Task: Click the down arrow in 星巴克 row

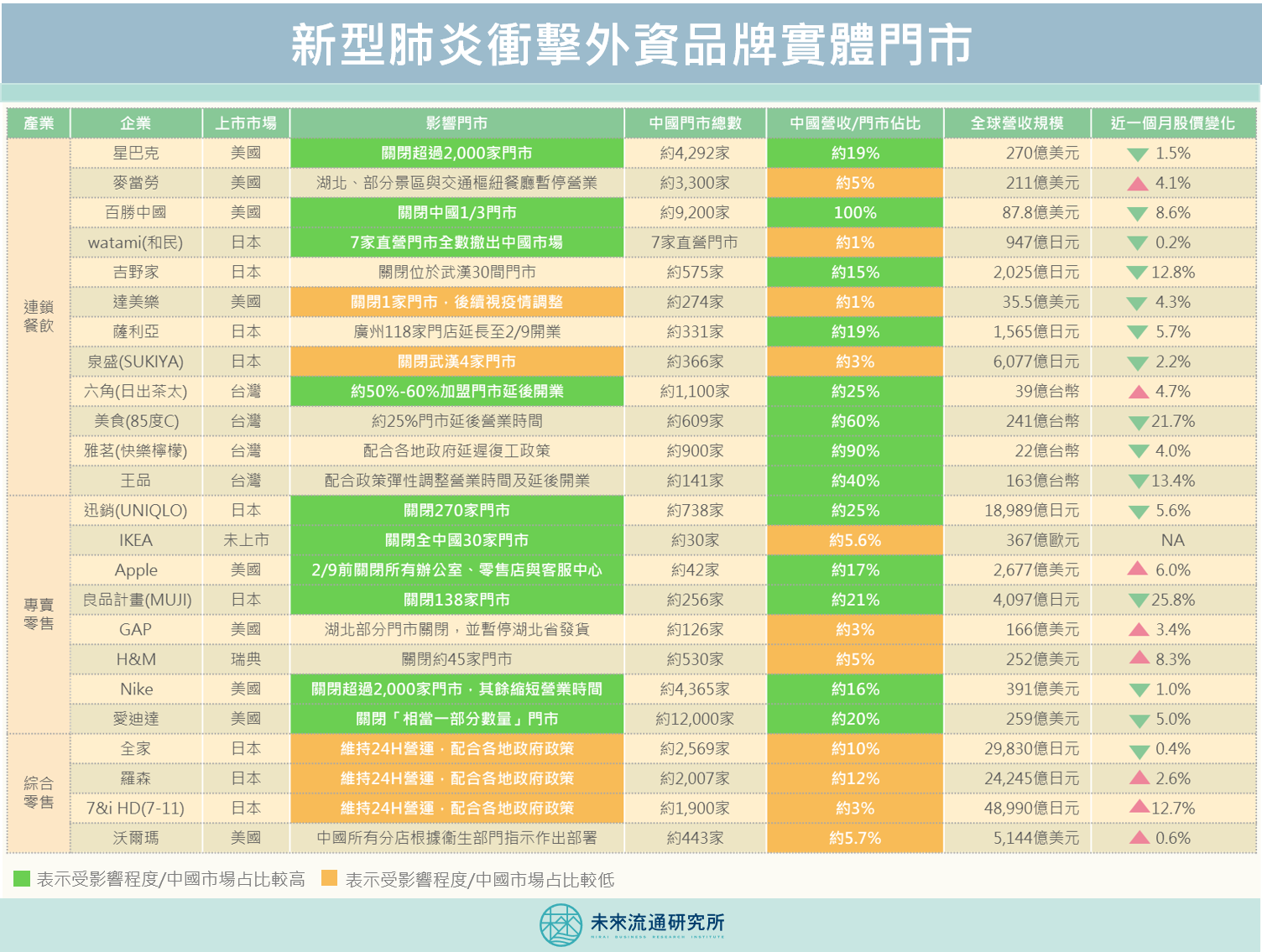Action: 1138,154
